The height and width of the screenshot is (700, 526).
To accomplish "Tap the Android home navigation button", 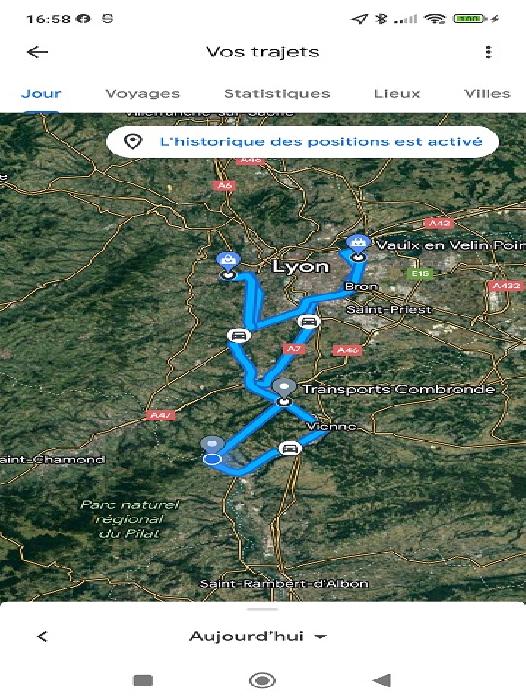I will tap(262, 680).
